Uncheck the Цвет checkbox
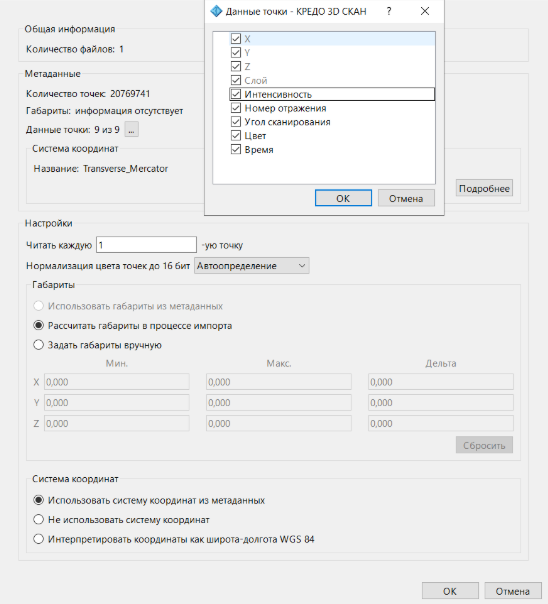Screen dimensions: 548x604 pyautogui.click(x=236, y=136)
